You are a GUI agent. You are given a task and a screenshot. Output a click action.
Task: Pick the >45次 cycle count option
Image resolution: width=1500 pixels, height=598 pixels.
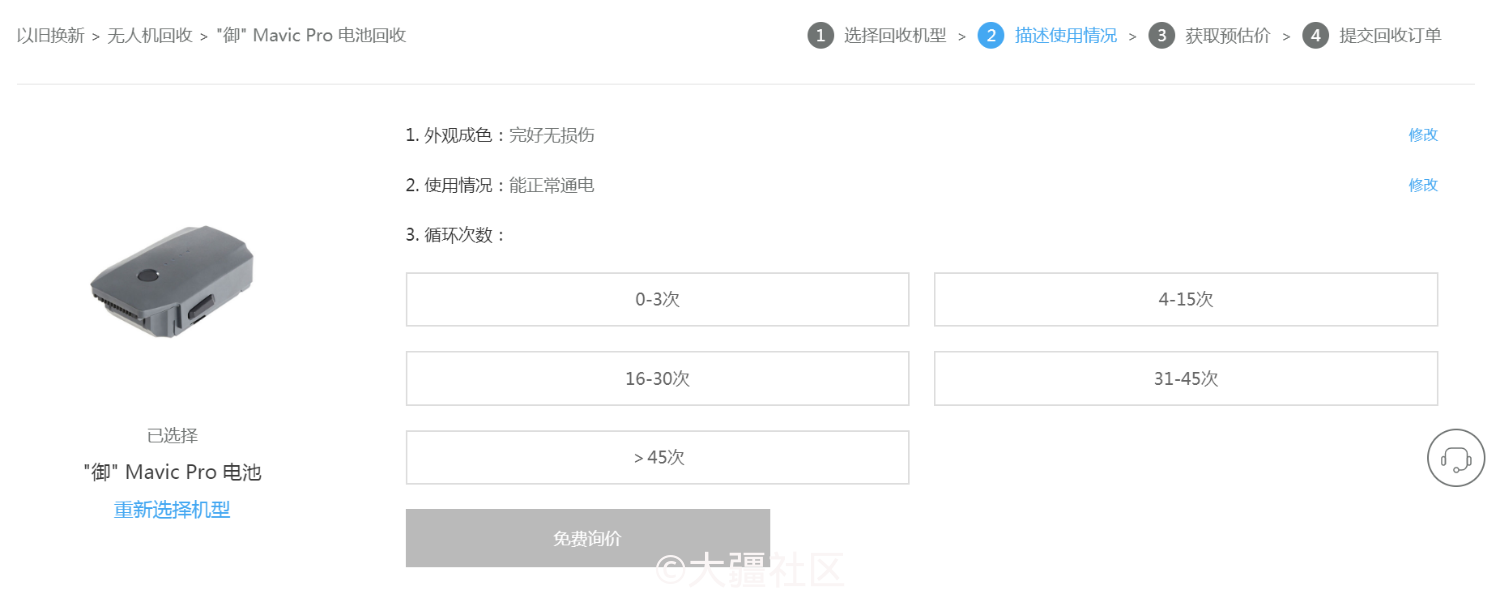tap(658, 458)
